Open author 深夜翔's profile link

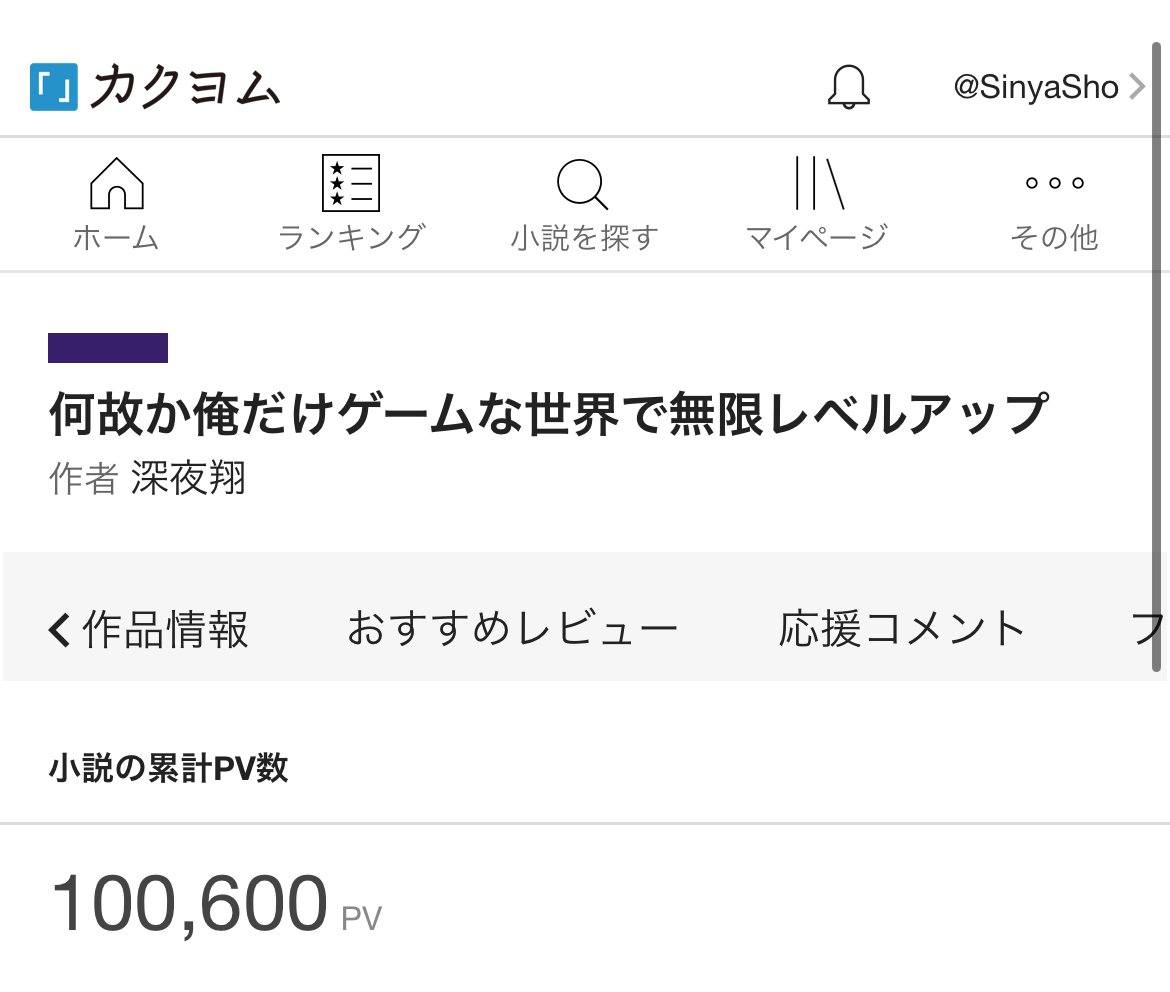(188, 479)
